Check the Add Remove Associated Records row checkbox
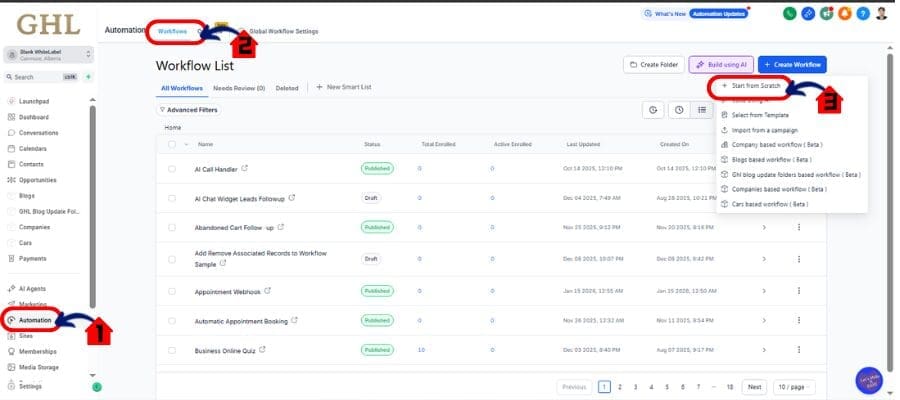900x400 pixels. pyautogui.click(x=172, y=259)
